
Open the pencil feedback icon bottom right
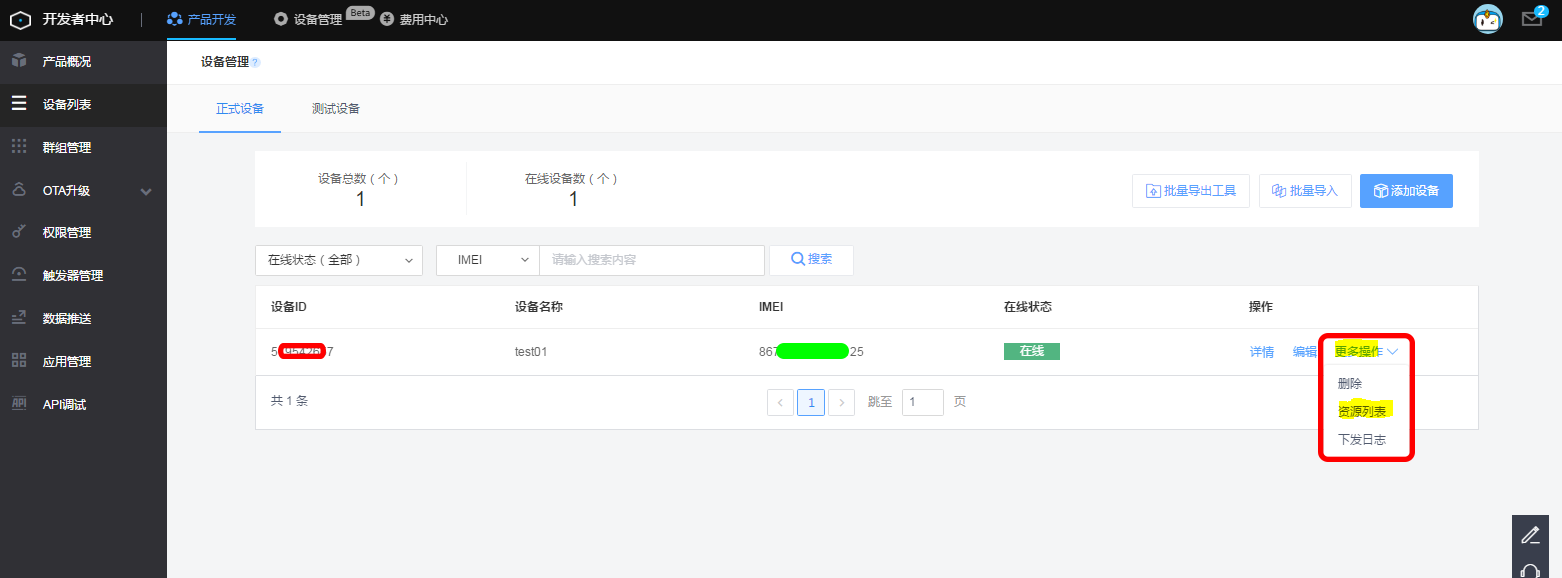click(1530, 535)
